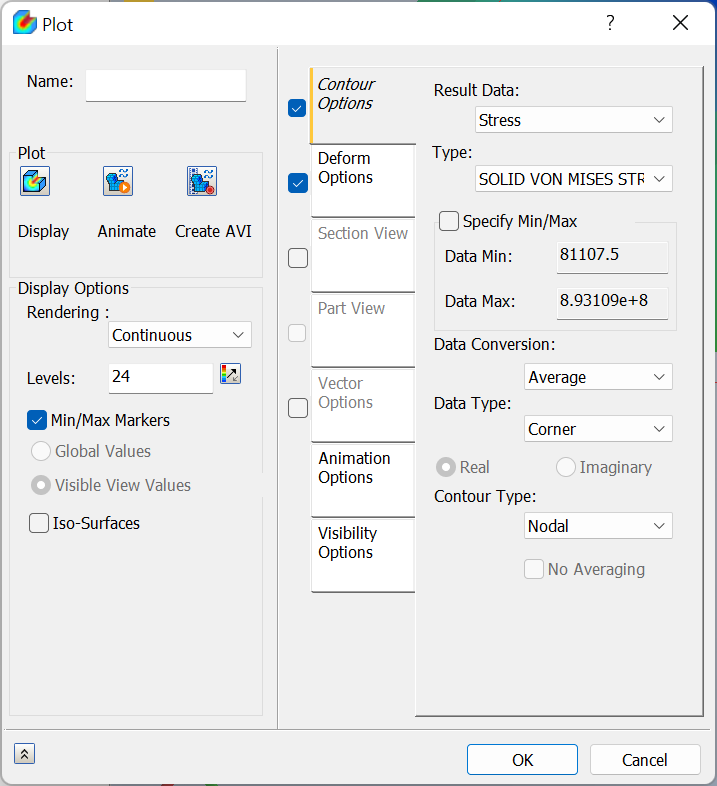Click the Animate plot icon

[118, 181]
